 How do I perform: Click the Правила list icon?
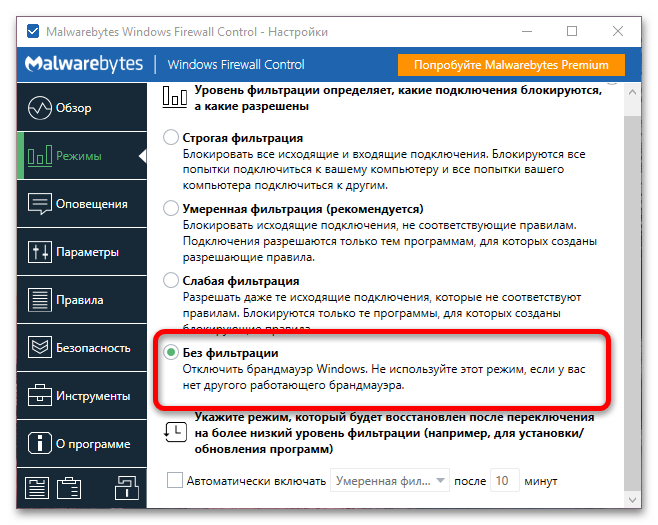[40, 300]
